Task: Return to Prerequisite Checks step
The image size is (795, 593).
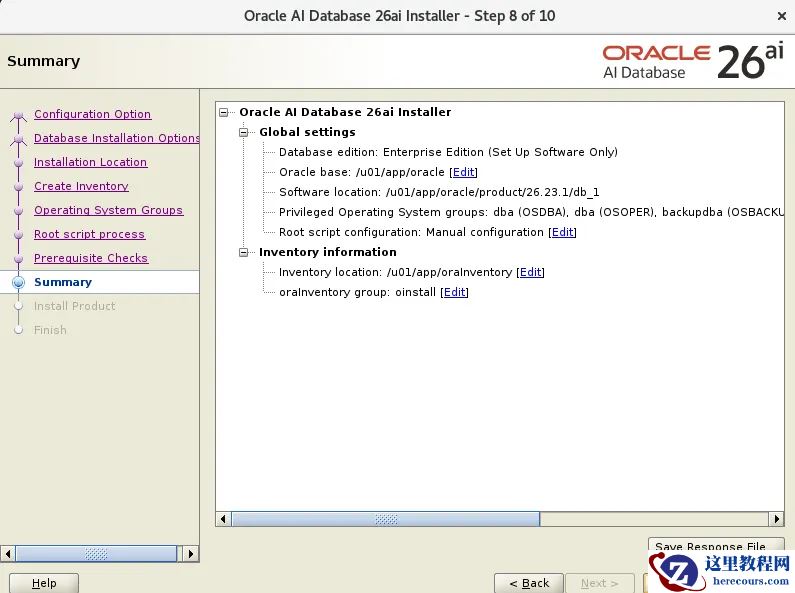Action: (x=91, y=258)
